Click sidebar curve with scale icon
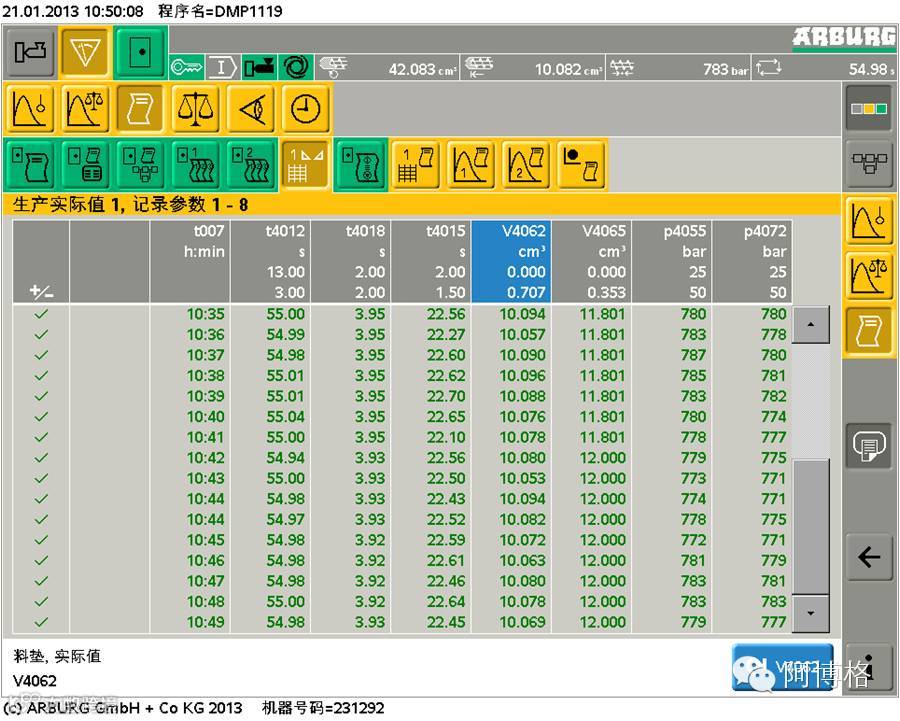 point(869,276)
